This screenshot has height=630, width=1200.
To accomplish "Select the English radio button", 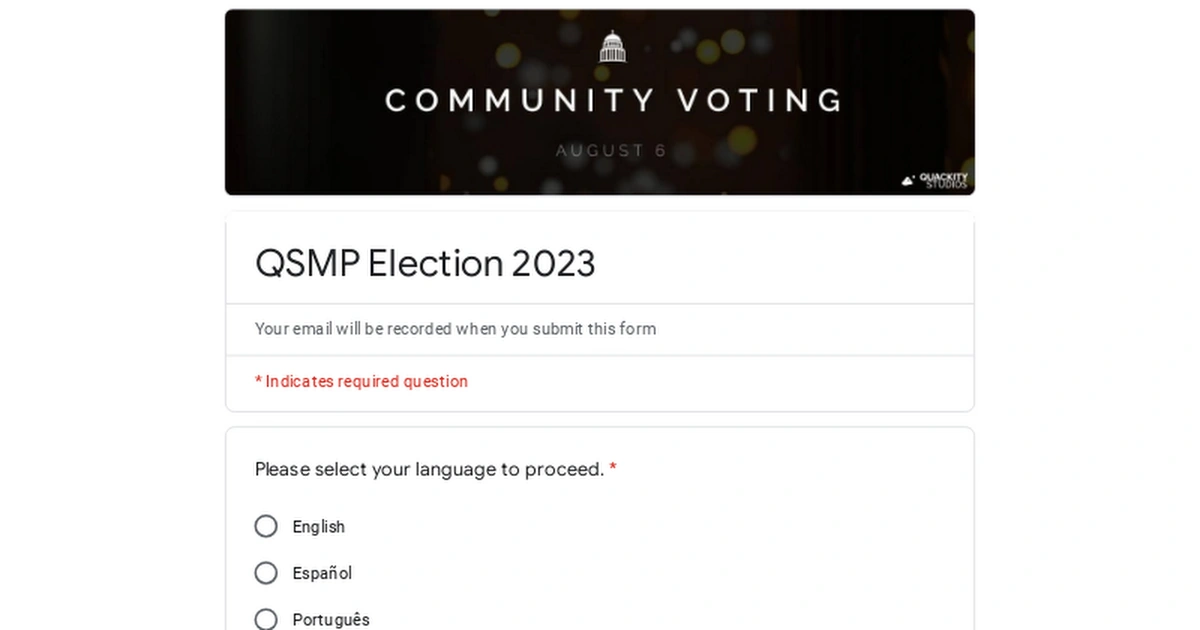I will click(x=266, y=526).
